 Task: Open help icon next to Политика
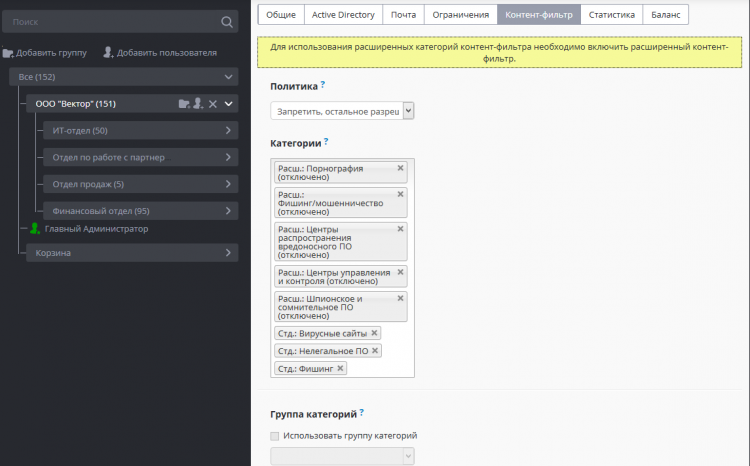point(323,86)
